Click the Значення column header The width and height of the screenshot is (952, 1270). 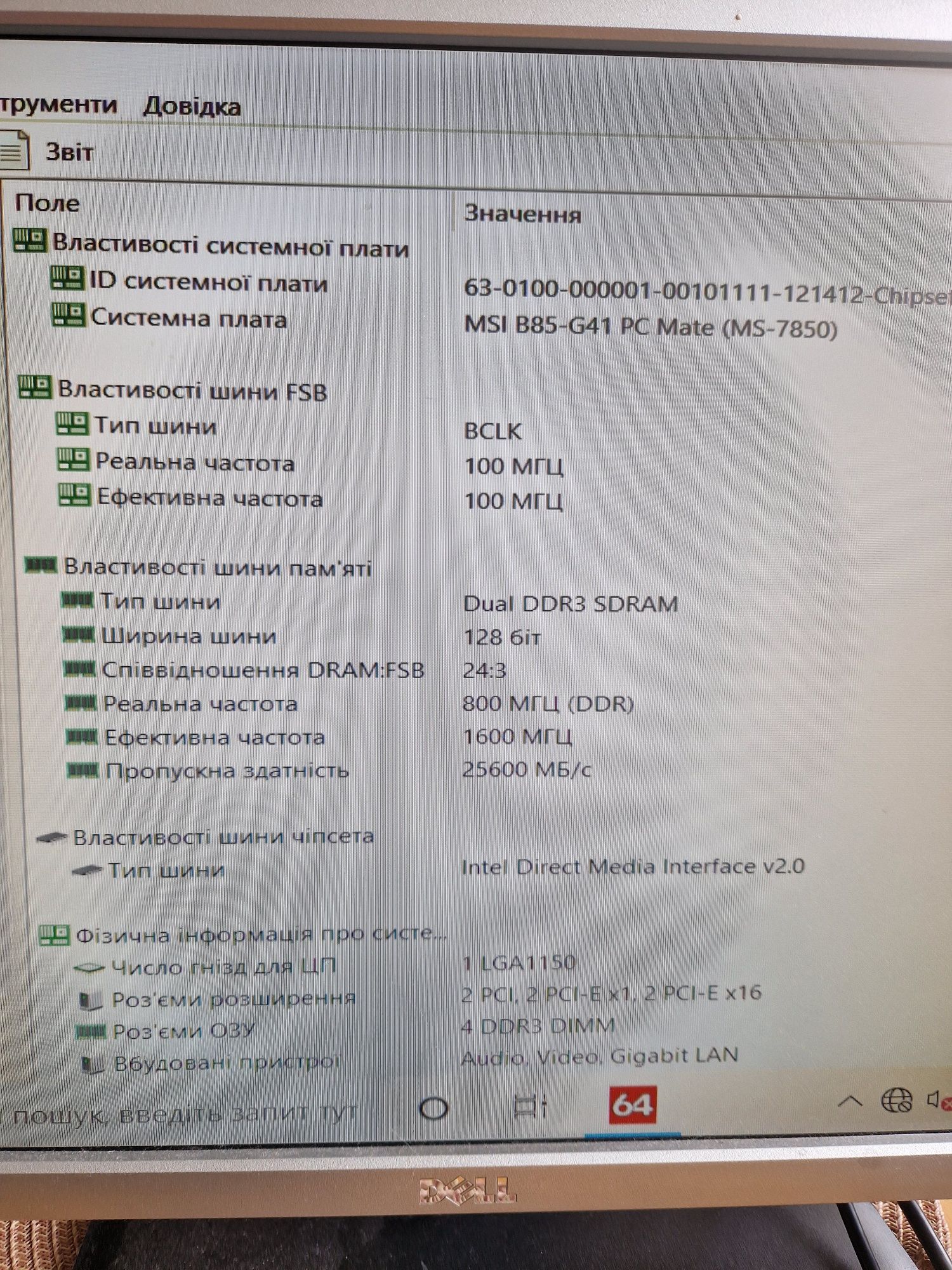(x=523, y=214)
